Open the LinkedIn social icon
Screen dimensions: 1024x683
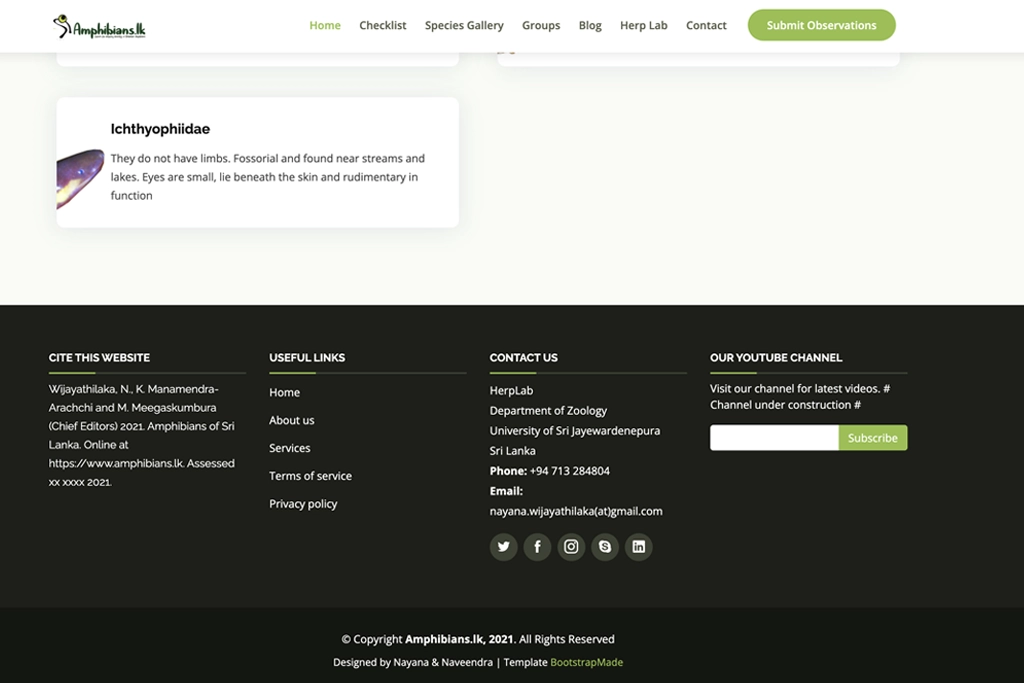(x=639, y=547)
